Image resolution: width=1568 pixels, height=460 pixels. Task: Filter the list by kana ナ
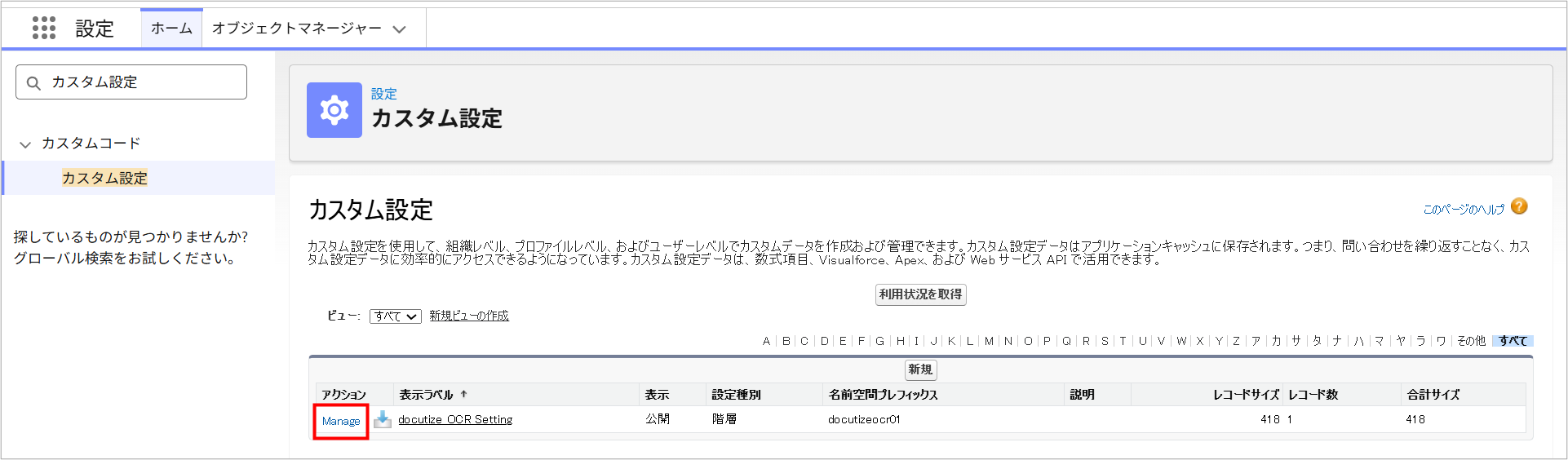tap(1338, 341)
